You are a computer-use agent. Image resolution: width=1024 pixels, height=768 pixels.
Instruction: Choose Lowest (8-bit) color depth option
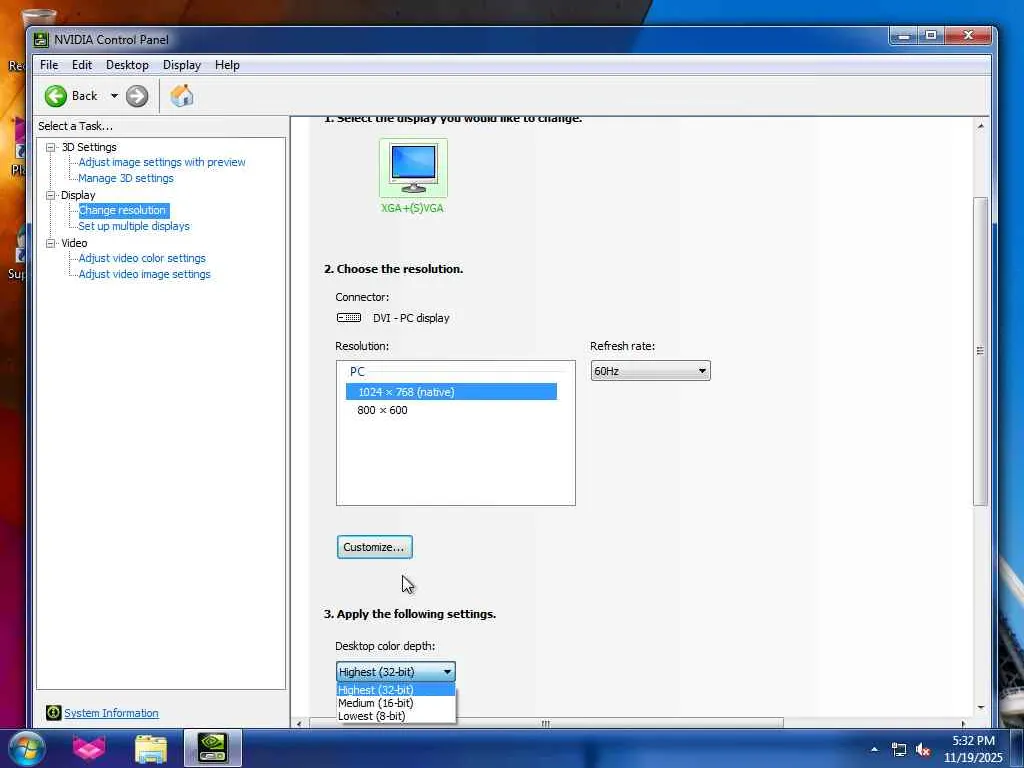pyautogui.click(x=396, y=716)
